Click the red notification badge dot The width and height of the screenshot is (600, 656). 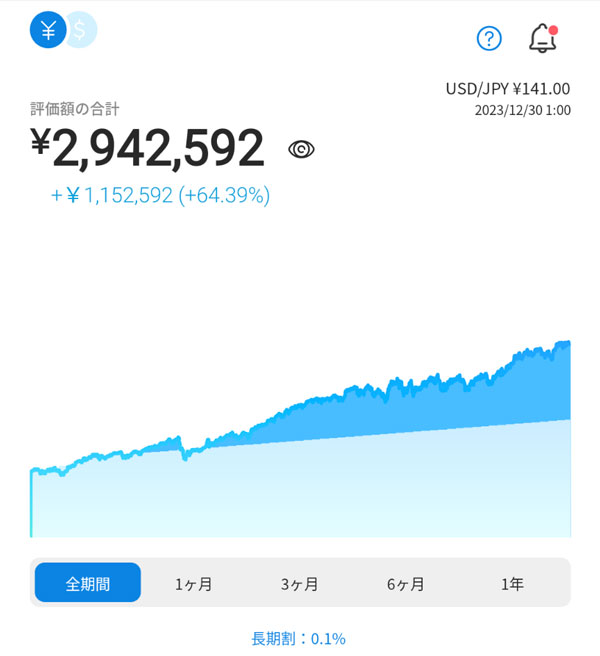[x=553, y=29]
